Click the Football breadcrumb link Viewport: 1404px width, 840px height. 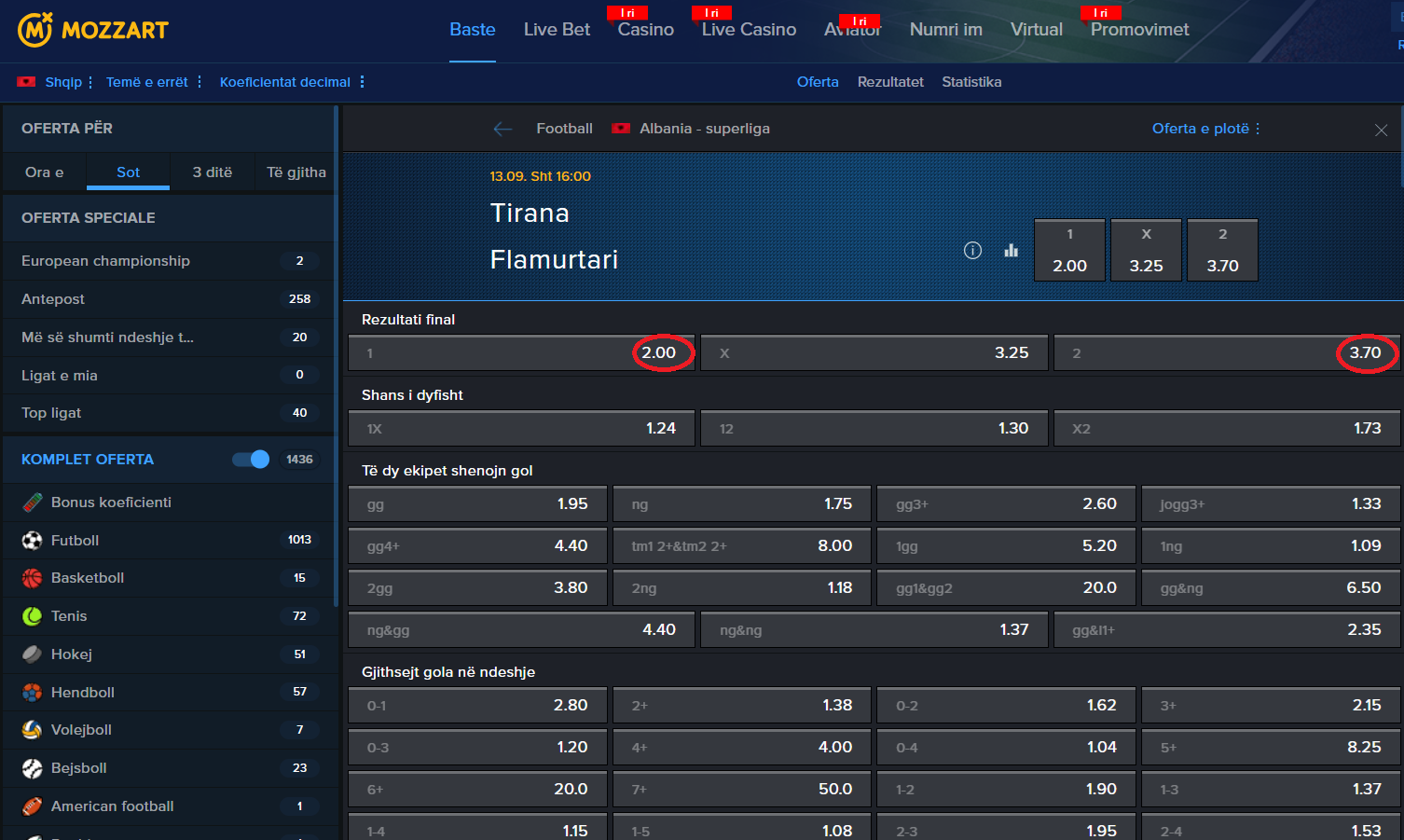[564, 129]
